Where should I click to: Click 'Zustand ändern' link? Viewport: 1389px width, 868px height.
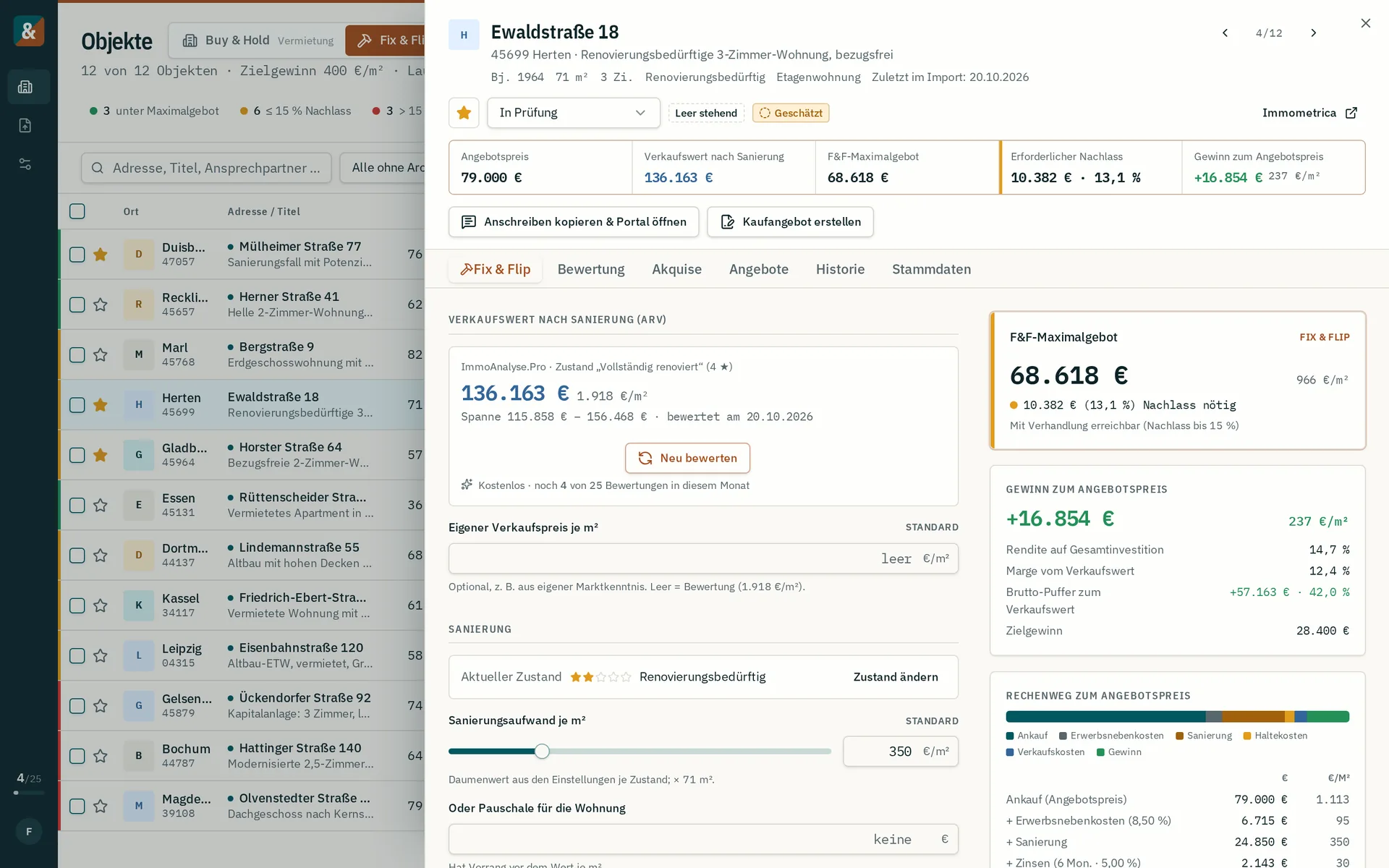(x=896, y=677)
